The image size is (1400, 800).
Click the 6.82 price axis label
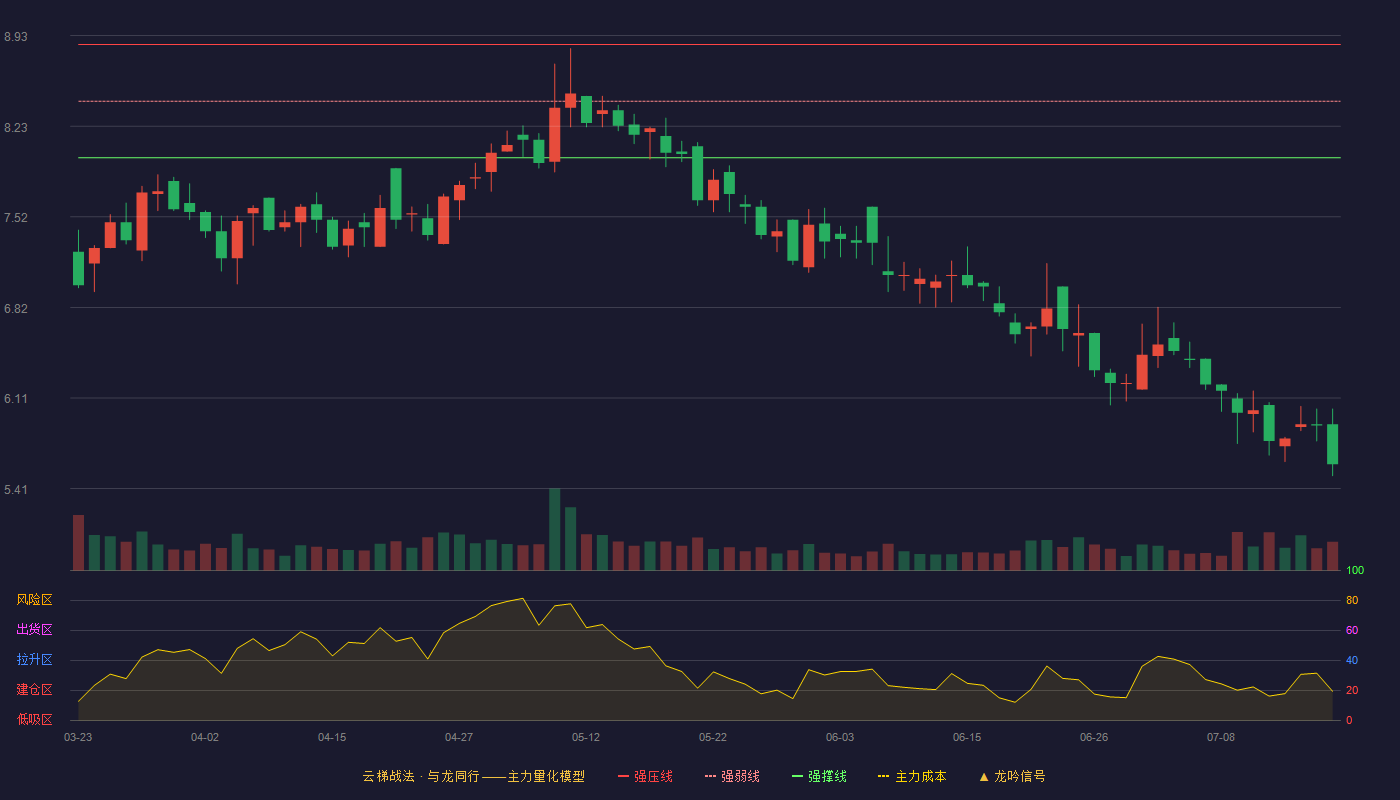pyautogui.click(x=16, y=309)
